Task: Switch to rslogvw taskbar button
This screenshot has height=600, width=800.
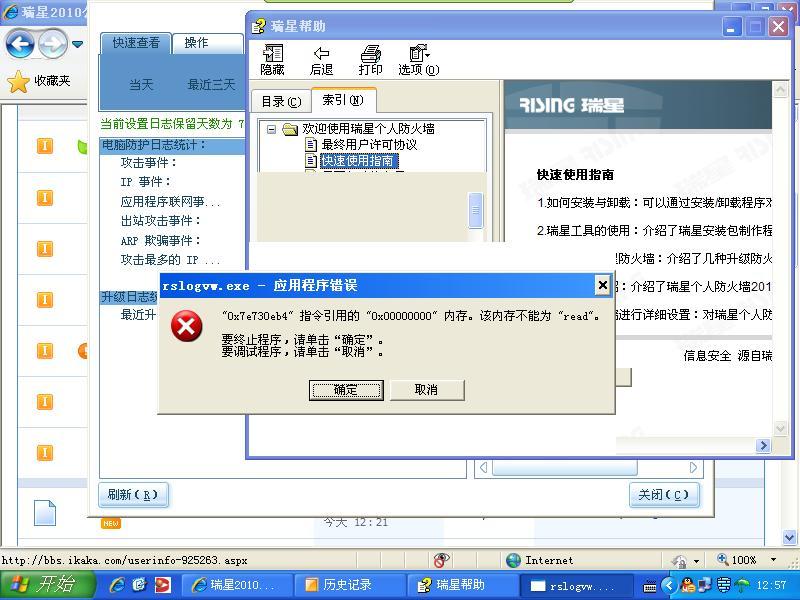Action: (577, 585)
